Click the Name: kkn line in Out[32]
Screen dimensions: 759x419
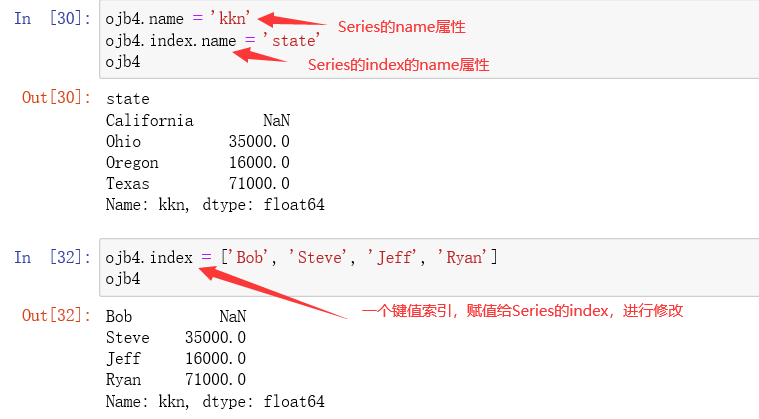pyautogui.click(x=215, y=401)
